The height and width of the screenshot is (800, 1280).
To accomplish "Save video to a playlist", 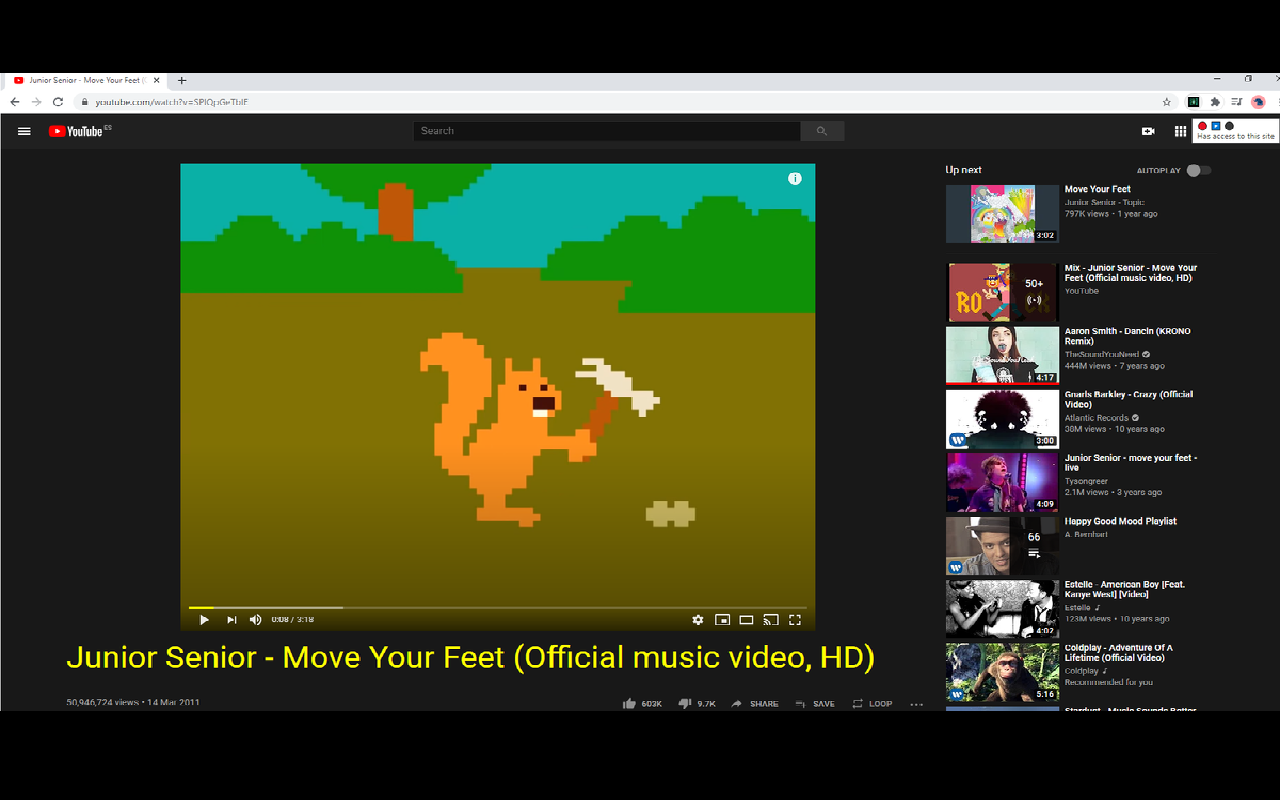I will point(815,704).
